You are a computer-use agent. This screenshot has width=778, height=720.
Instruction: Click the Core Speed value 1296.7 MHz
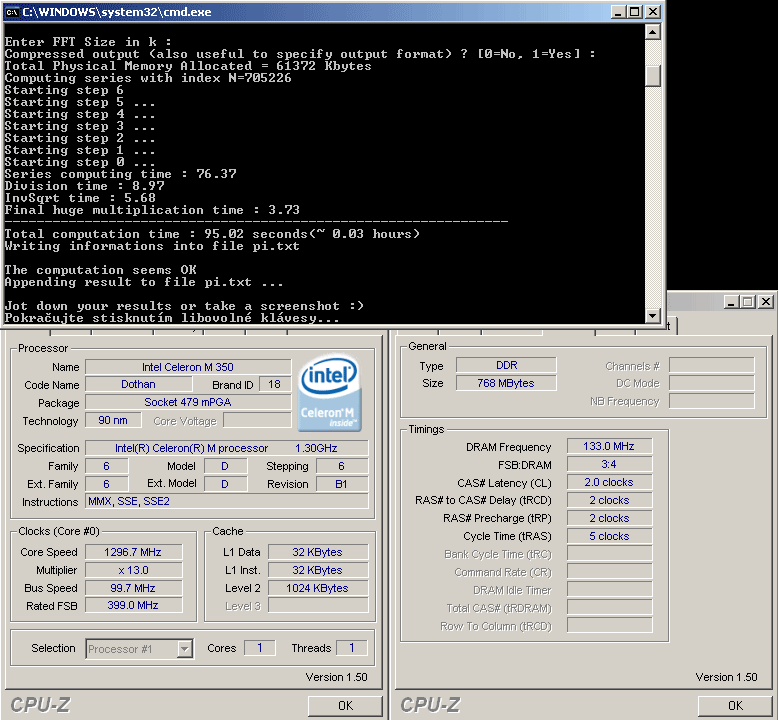click(x=133, y=552)
